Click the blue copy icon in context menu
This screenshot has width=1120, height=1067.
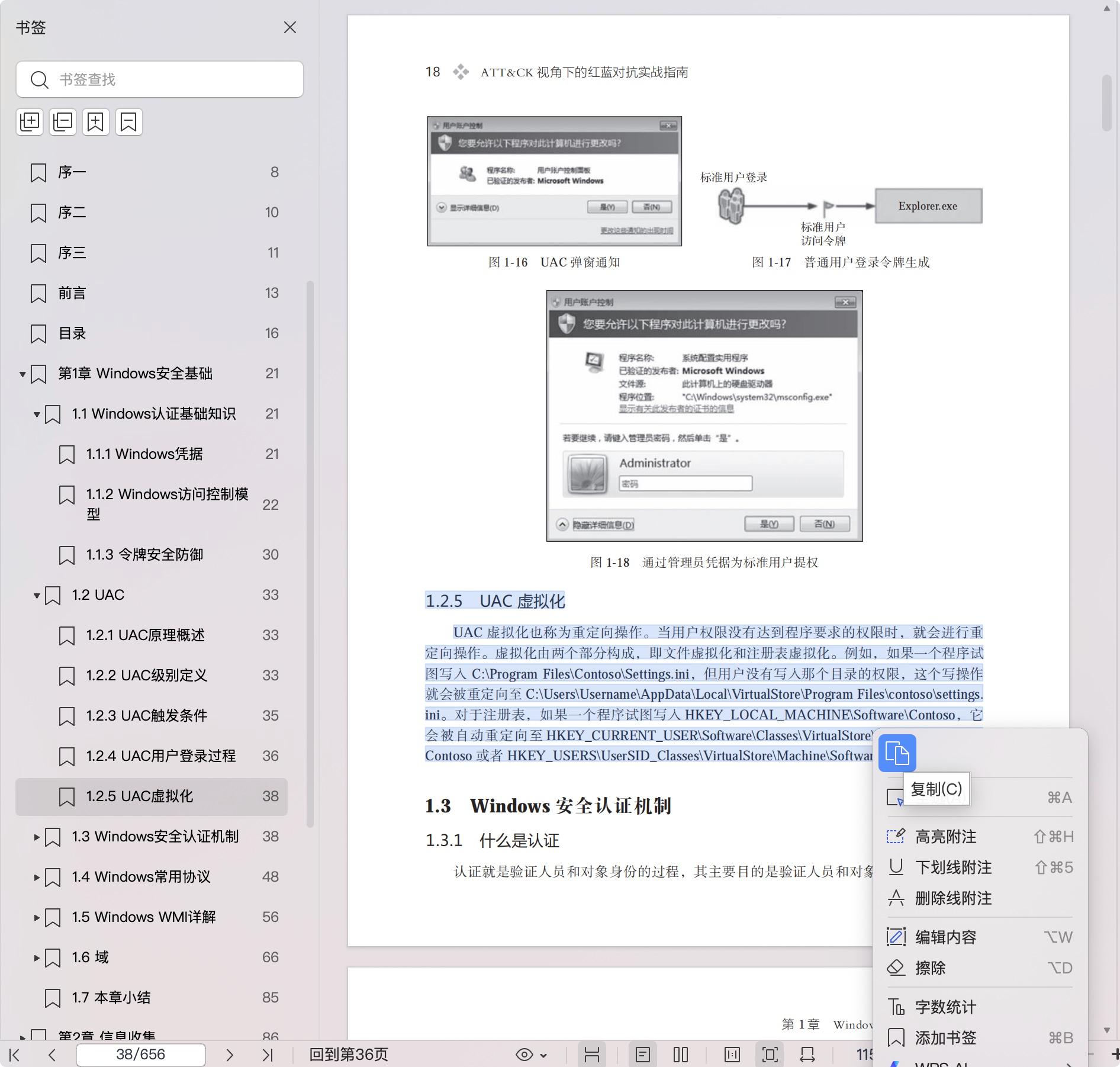tap(897, 753)
